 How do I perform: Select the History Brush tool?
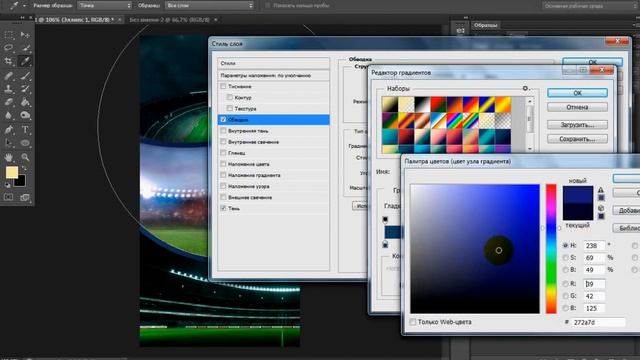pyautogui.click(x=25, y=89)
